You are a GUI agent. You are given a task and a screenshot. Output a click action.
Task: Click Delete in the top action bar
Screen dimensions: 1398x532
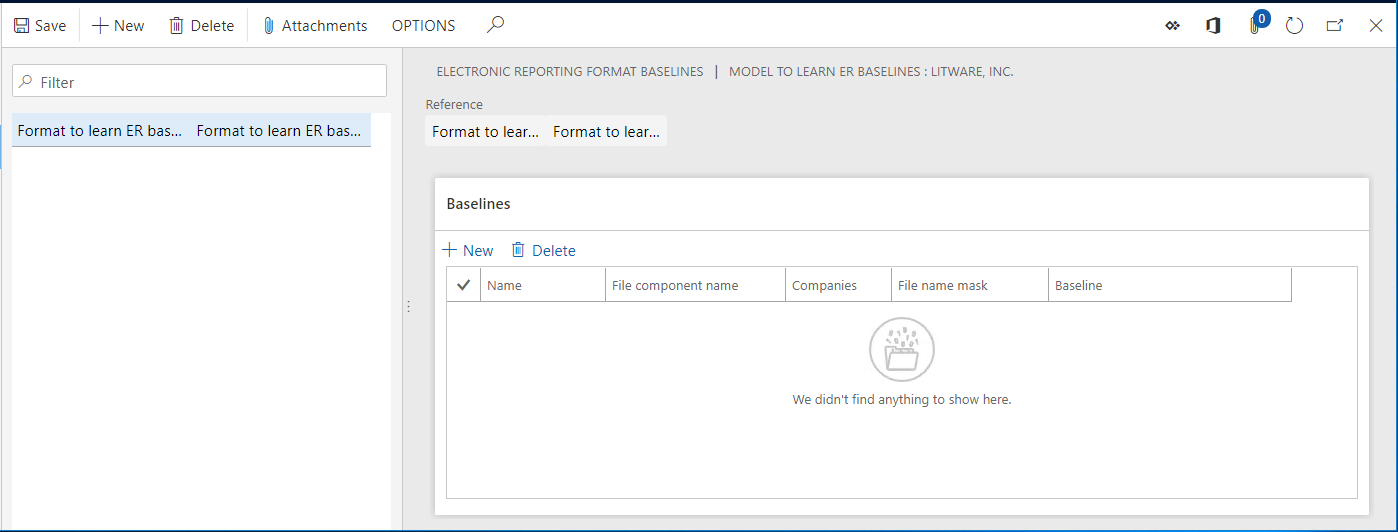201,26
